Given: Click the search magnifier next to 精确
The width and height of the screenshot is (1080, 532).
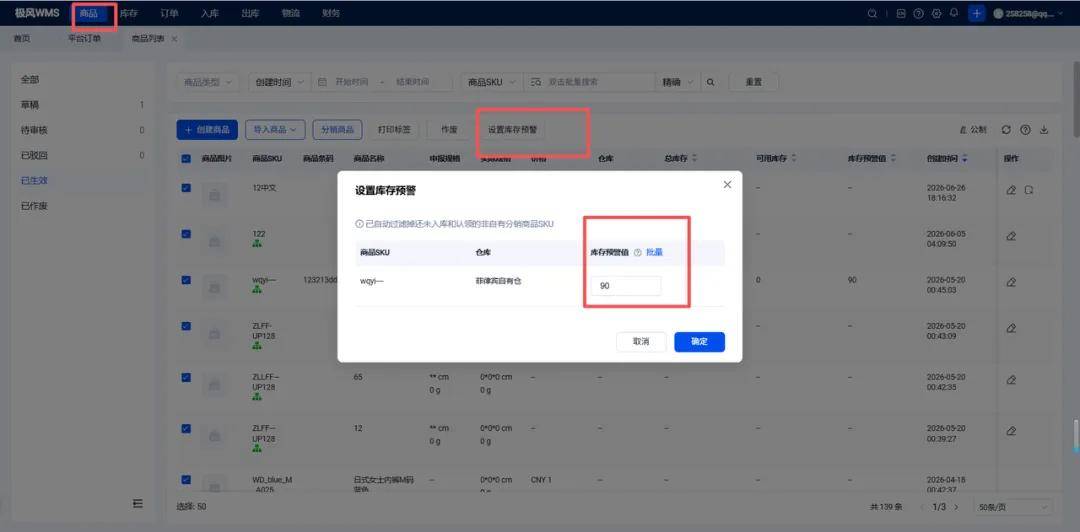Looking at the screenshot, I should tap(710, 82).
